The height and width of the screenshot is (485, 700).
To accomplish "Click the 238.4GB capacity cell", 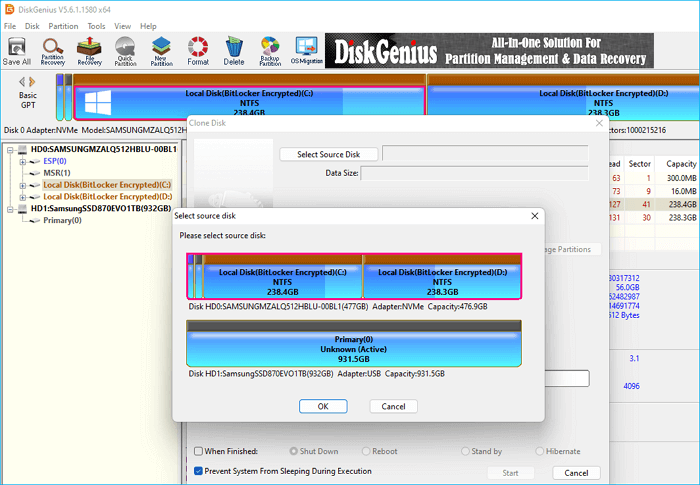I will [683, 204].
